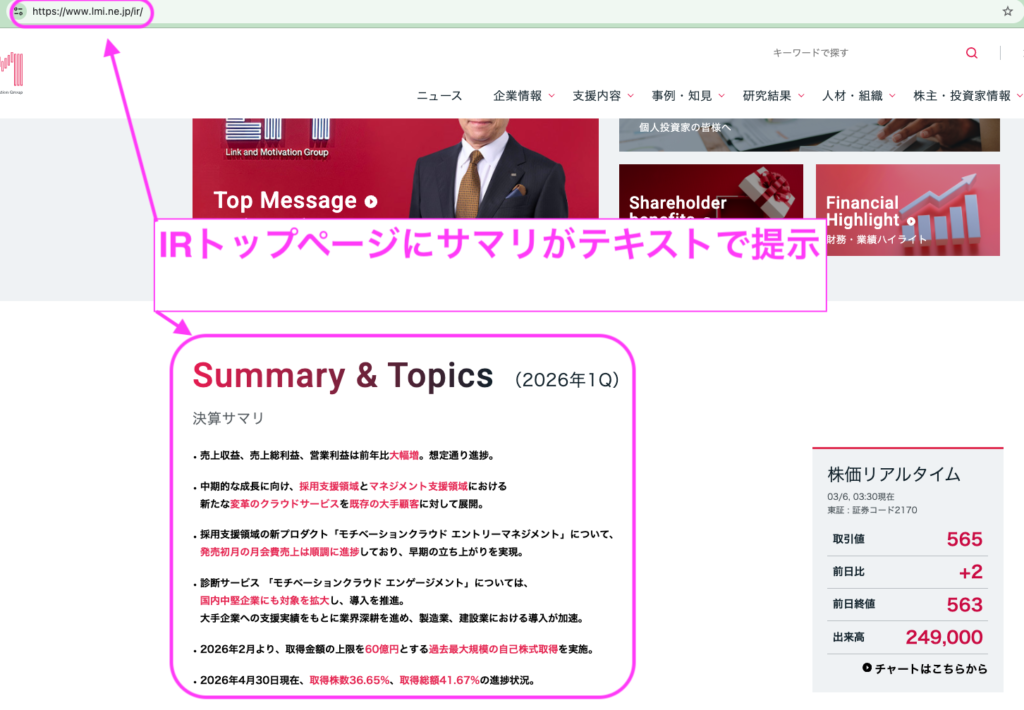Image resolution: width=1024 pixels, height=710 pixels.
Task: Open 企業情報 menu item
Action: (x=517, y=96)
